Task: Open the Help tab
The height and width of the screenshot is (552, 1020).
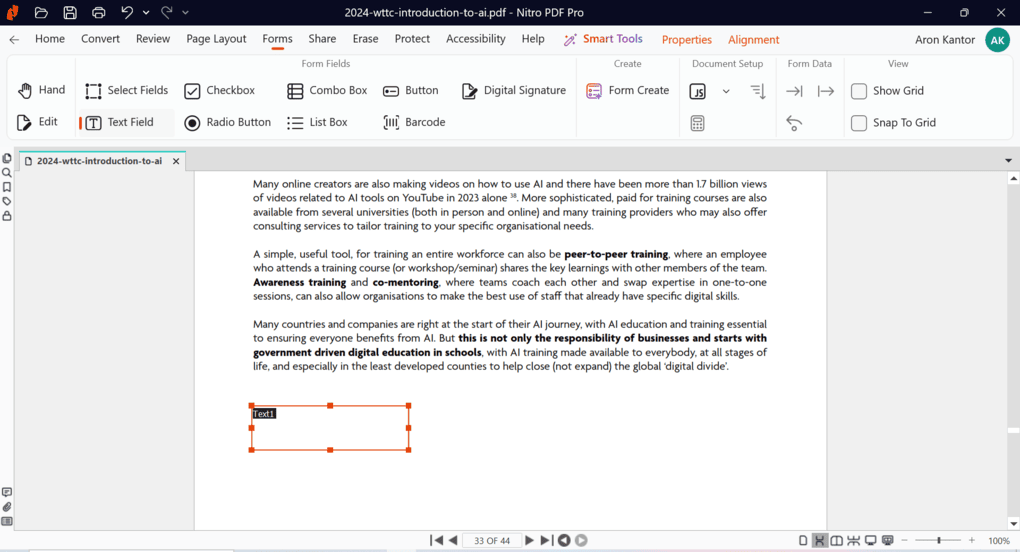Action: point(533,39)
